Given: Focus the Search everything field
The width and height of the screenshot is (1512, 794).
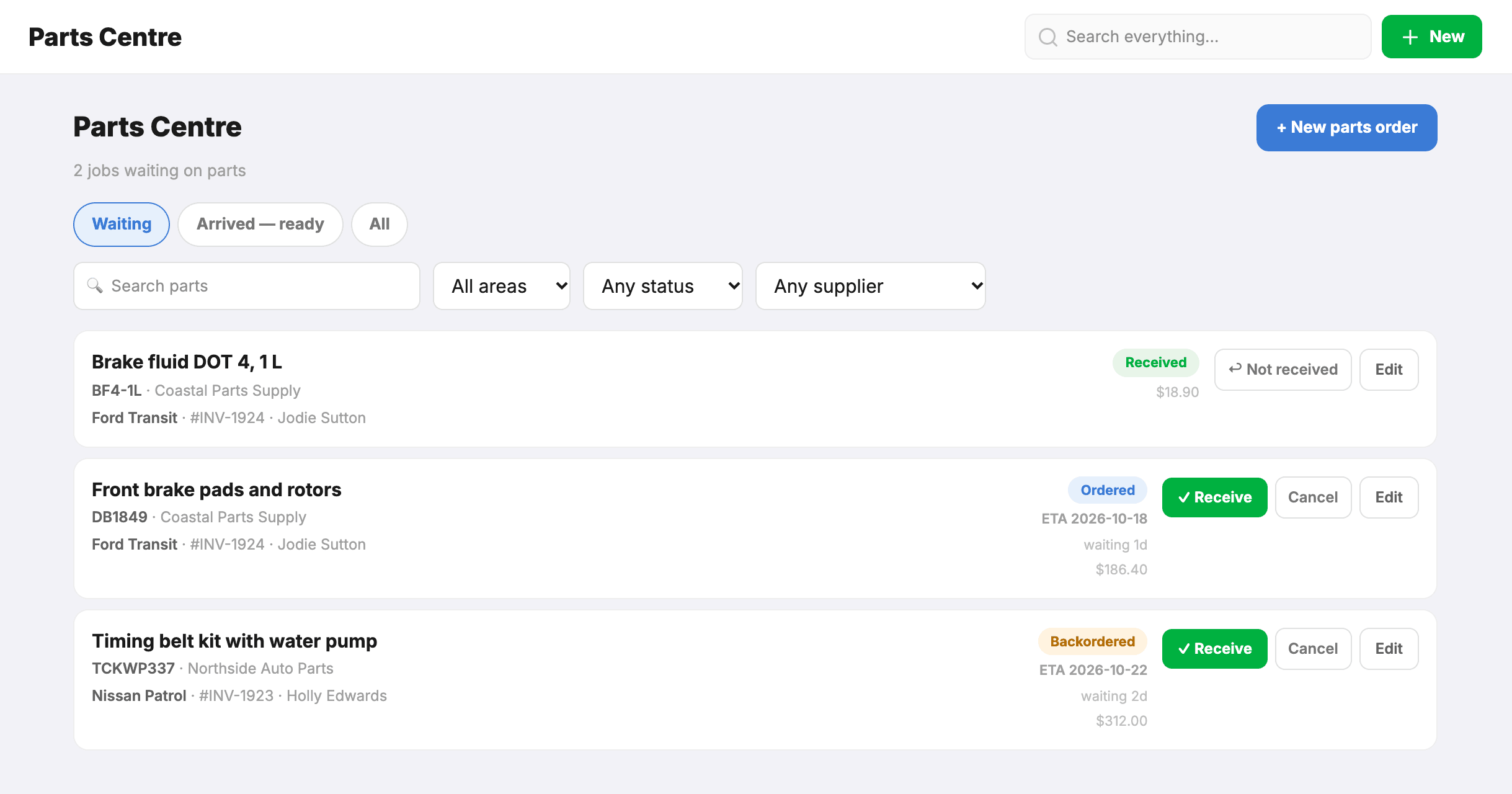Looking at the screenshot, I should tap(1198, 37).
